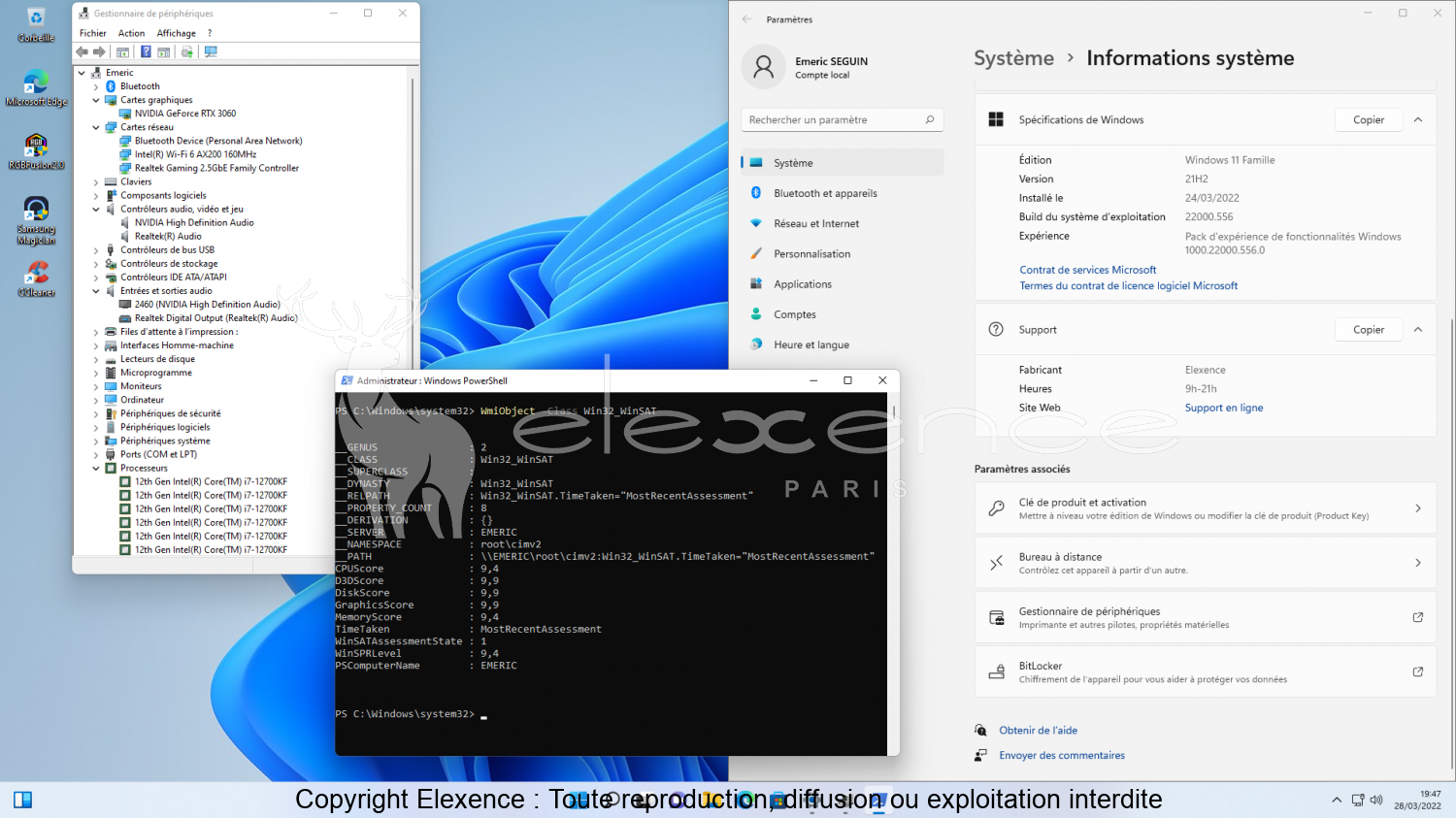This screenshot has width=1456, height=818.
Task: Collapse the Processeurs category
Action: [96, 468]
